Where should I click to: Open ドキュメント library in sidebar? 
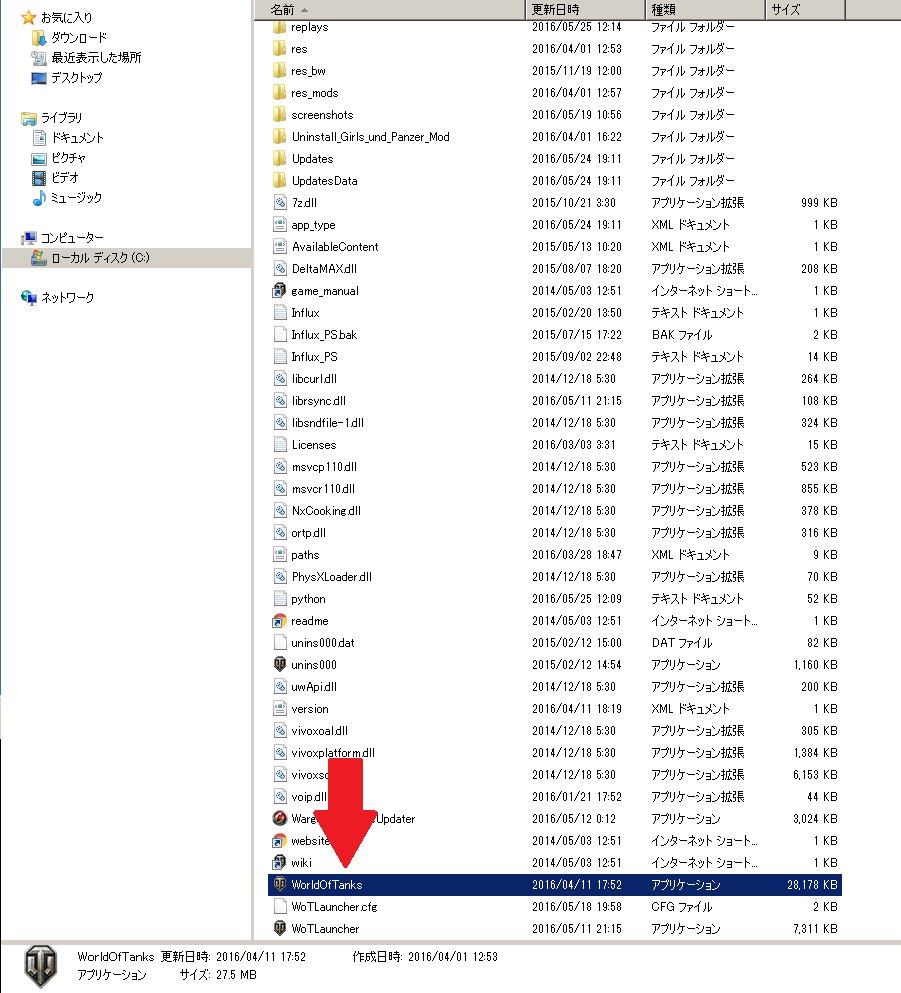point(77,137)
